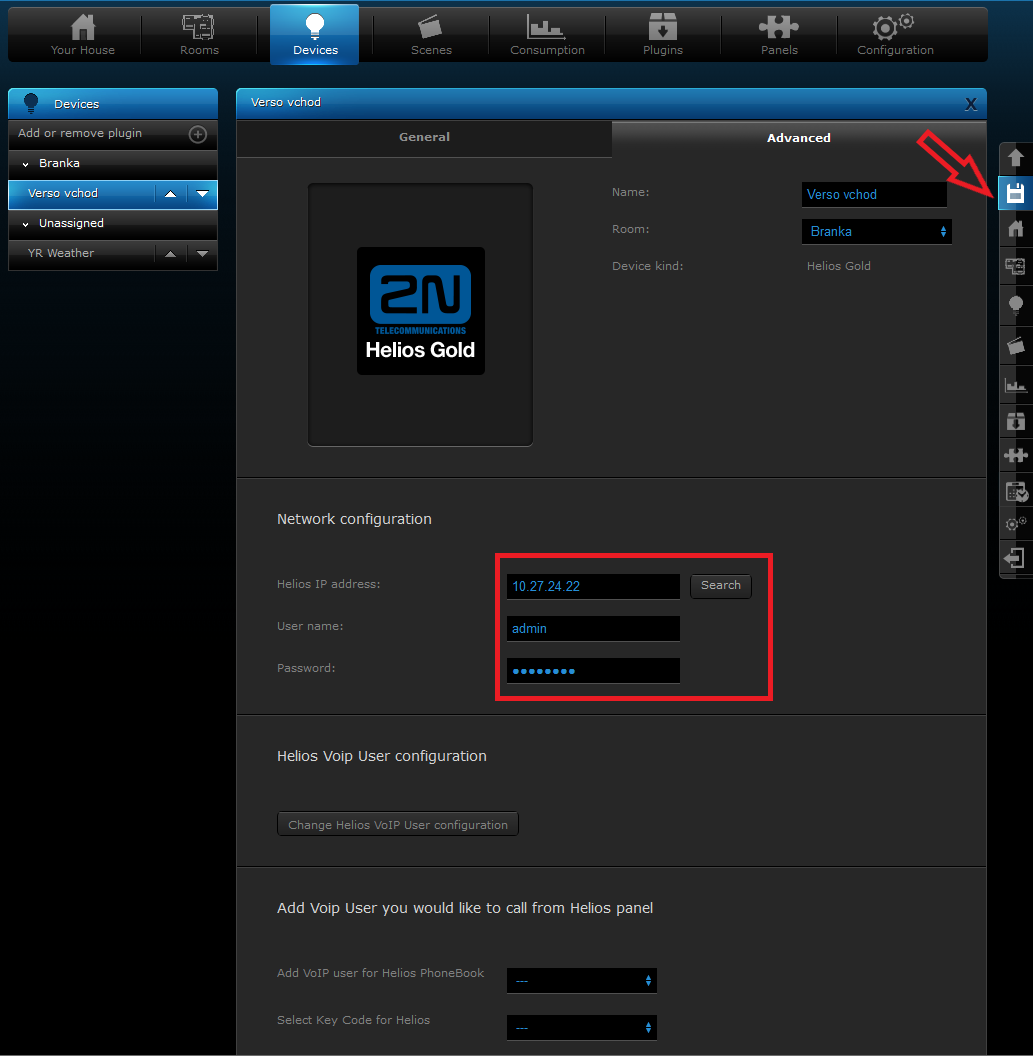Open Consumption chart in top navigation
Viewport: 1033px width, 1056px height.
click(547, 35)
